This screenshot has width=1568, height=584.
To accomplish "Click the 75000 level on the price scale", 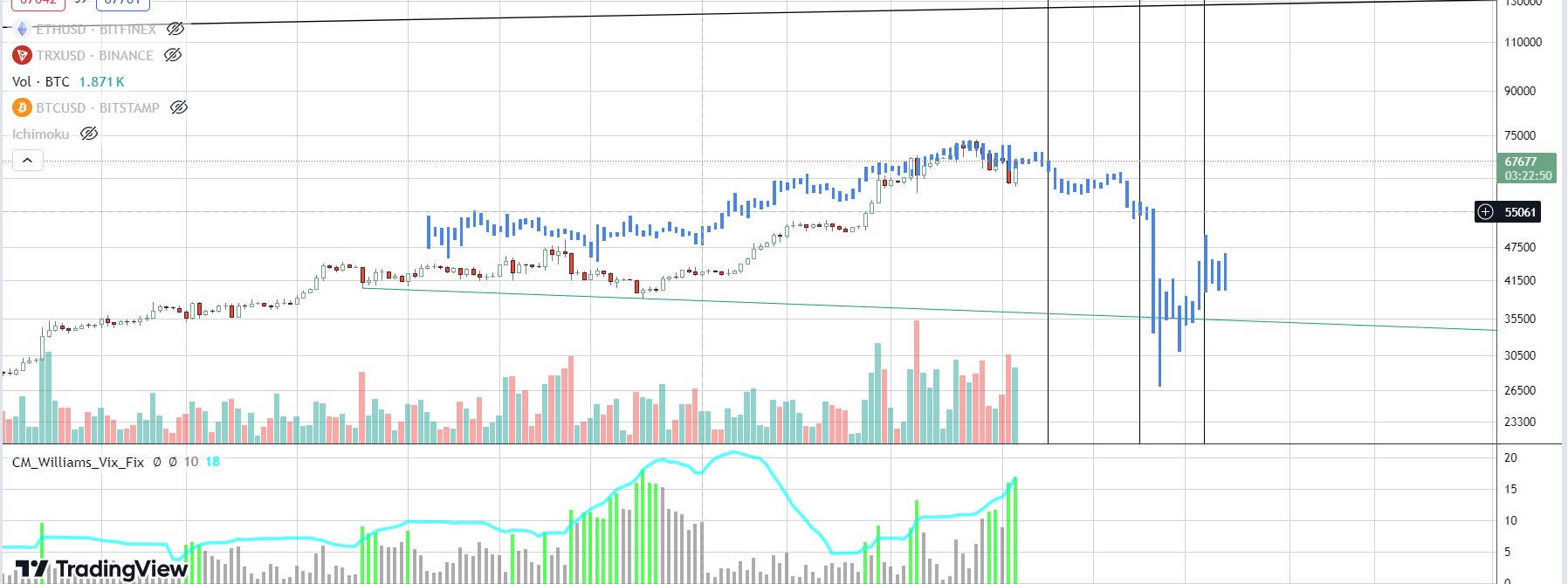I will [1520, 135].
